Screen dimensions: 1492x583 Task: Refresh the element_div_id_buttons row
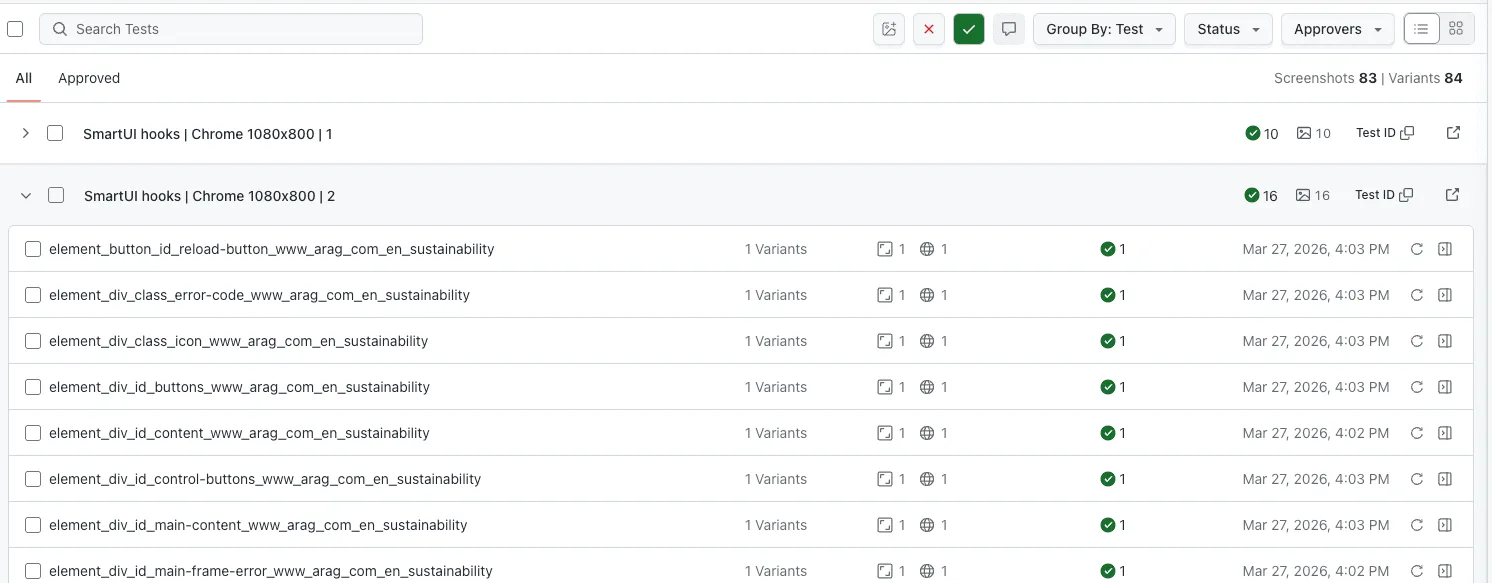1417,387
